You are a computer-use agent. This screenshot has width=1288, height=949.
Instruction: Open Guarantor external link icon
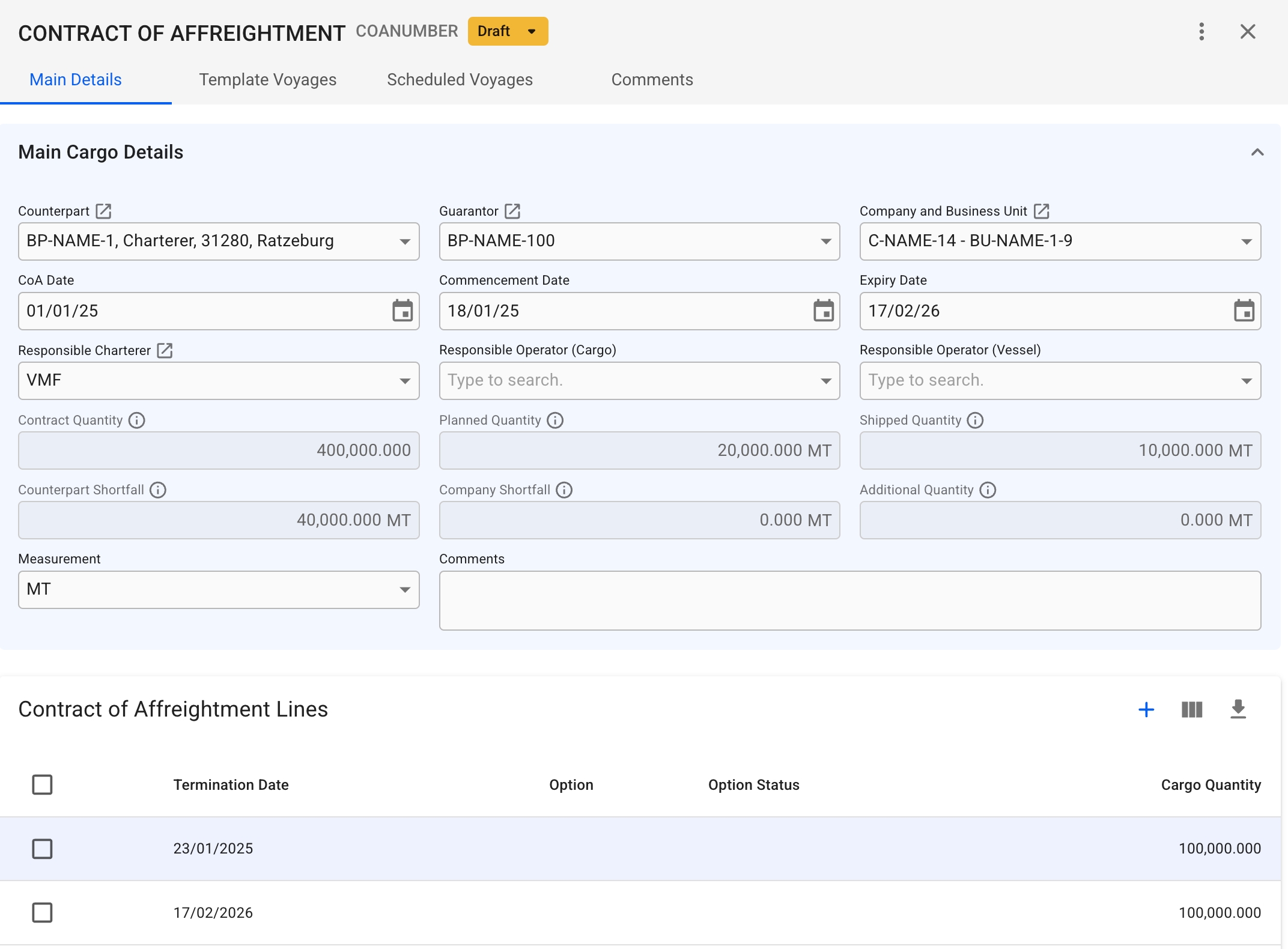[x=512, y=211]
